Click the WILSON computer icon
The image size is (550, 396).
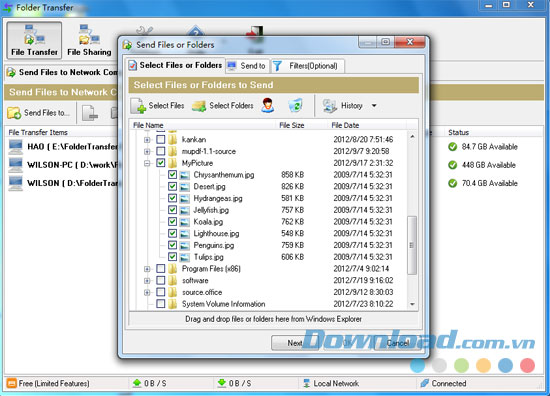(x=16, y=183)
